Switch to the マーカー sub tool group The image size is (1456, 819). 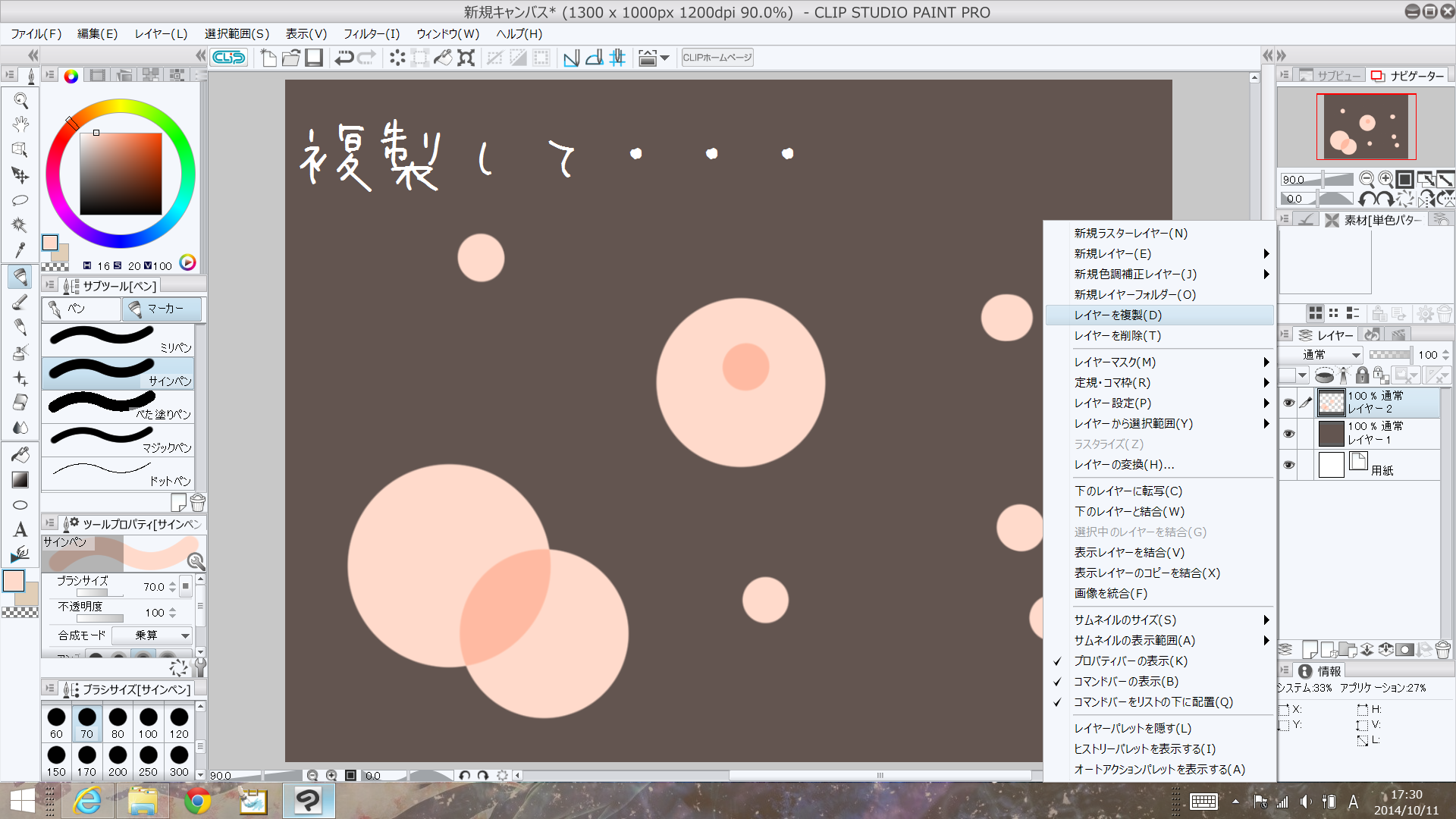click(162, 309)
